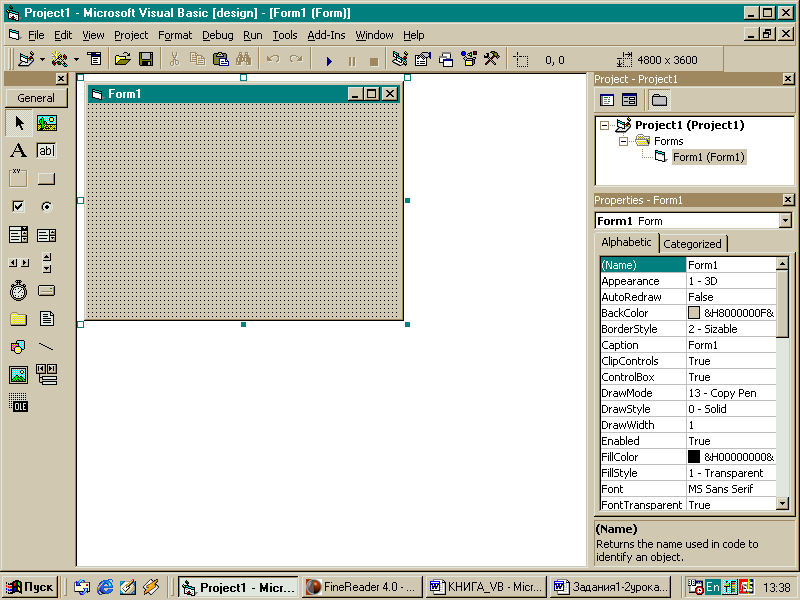Click the BackColor color swatch
800x600 pixels.
pyautogui.click(x=694, y=313)
